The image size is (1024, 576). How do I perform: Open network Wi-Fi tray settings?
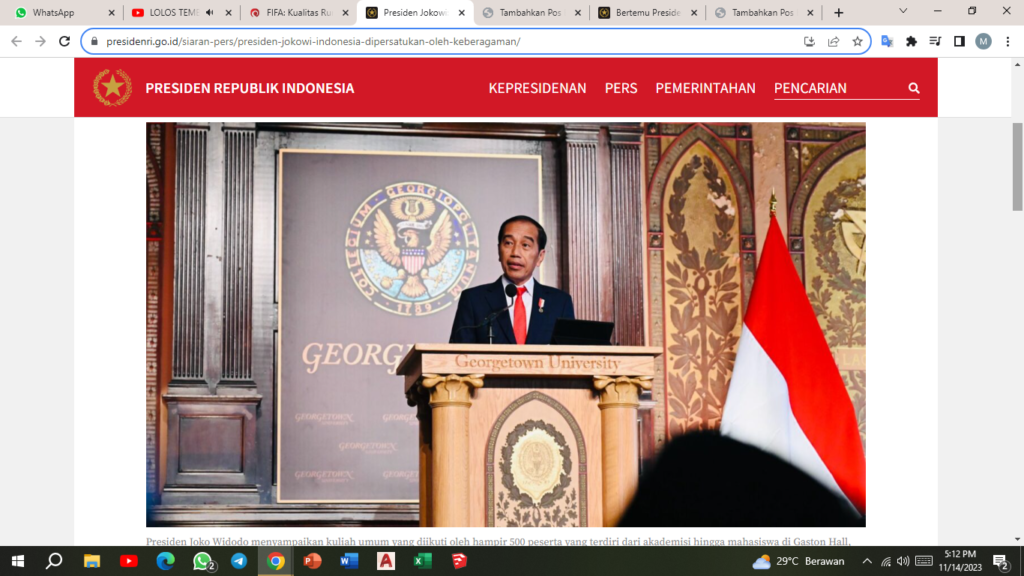(886, 561)
